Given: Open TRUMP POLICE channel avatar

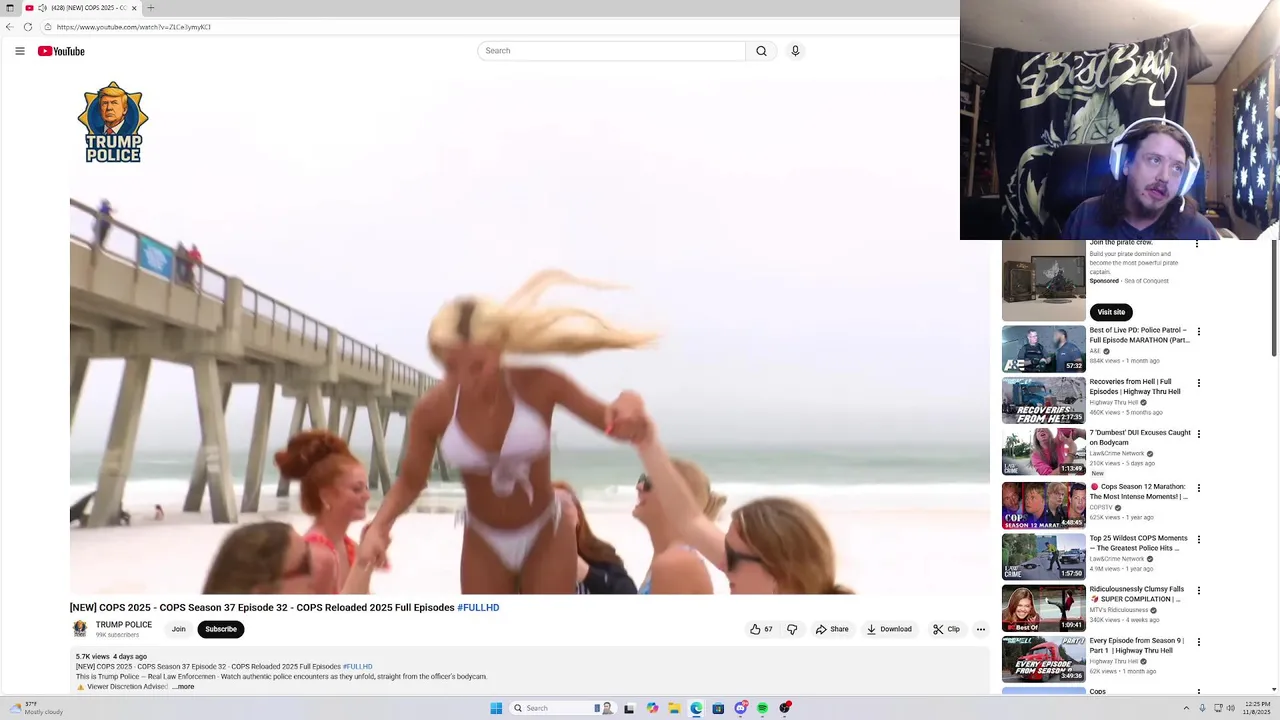Looking at the screenshot, I should click(80, 629).
